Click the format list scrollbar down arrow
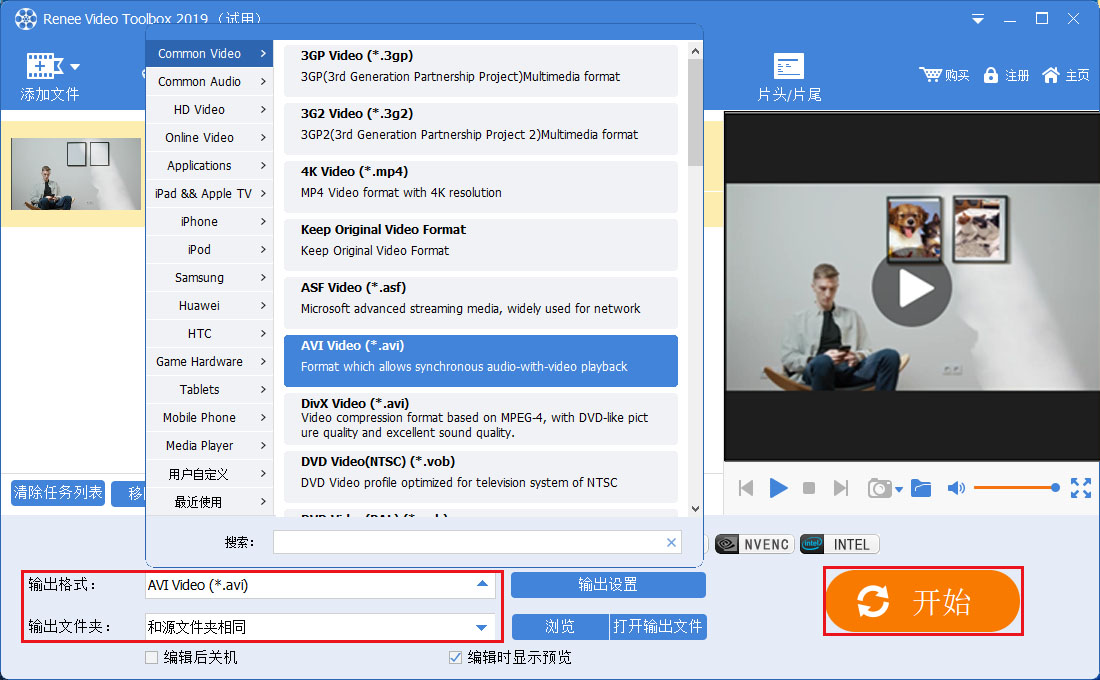Viewport: 1100px width, 680px height. click(x=695, y=509)
